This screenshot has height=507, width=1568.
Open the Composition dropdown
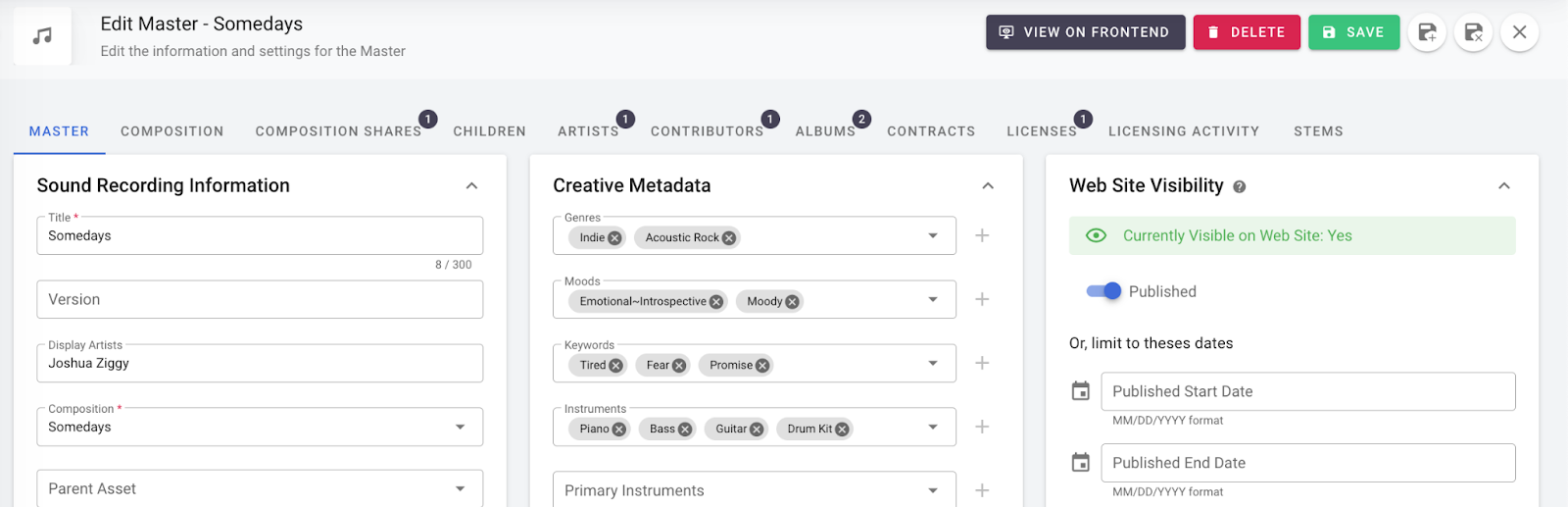tap(460, 427)
